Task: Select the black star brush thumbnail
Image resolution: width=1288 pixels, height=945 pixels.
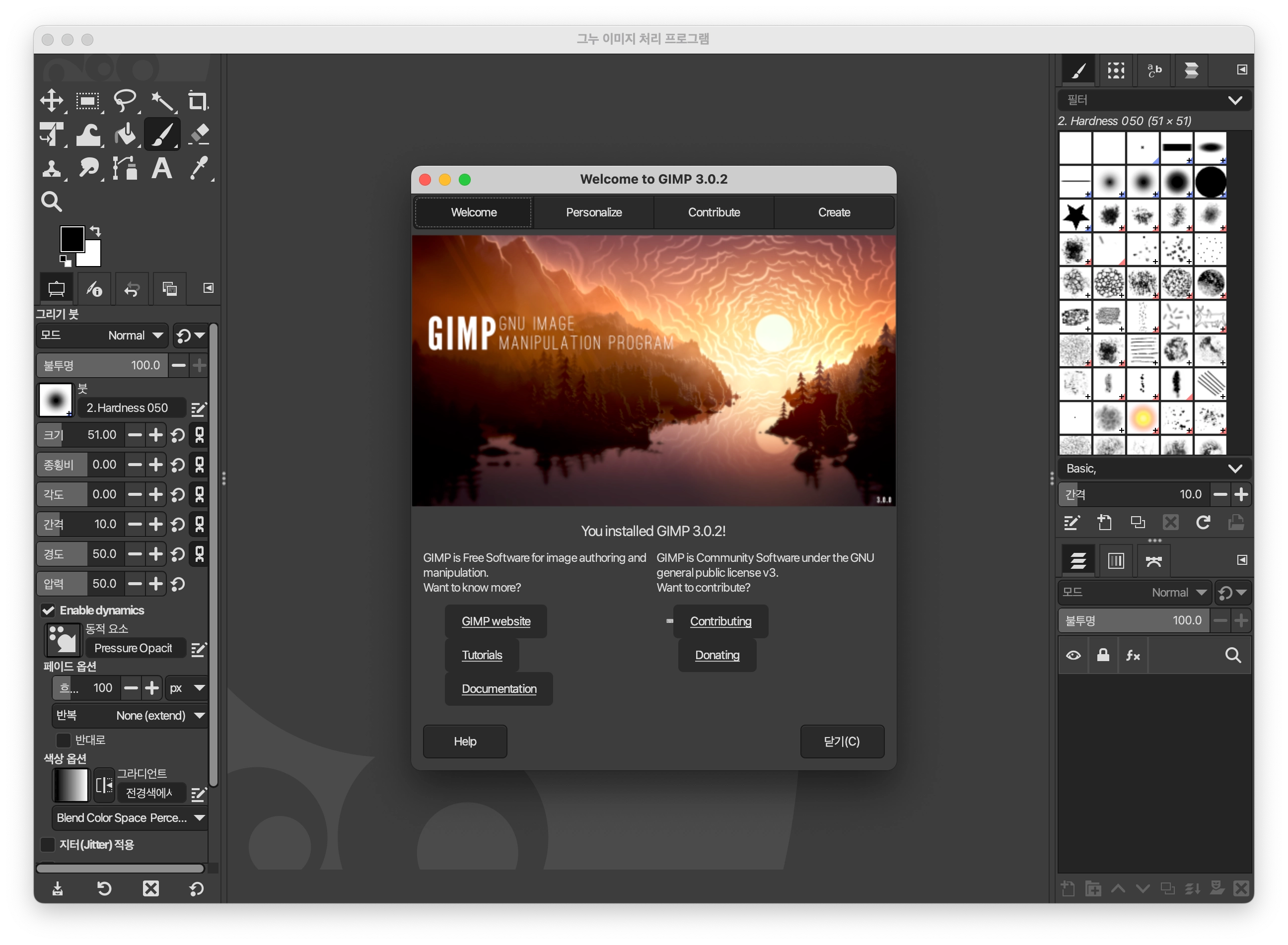Action: click(1075, 216)
